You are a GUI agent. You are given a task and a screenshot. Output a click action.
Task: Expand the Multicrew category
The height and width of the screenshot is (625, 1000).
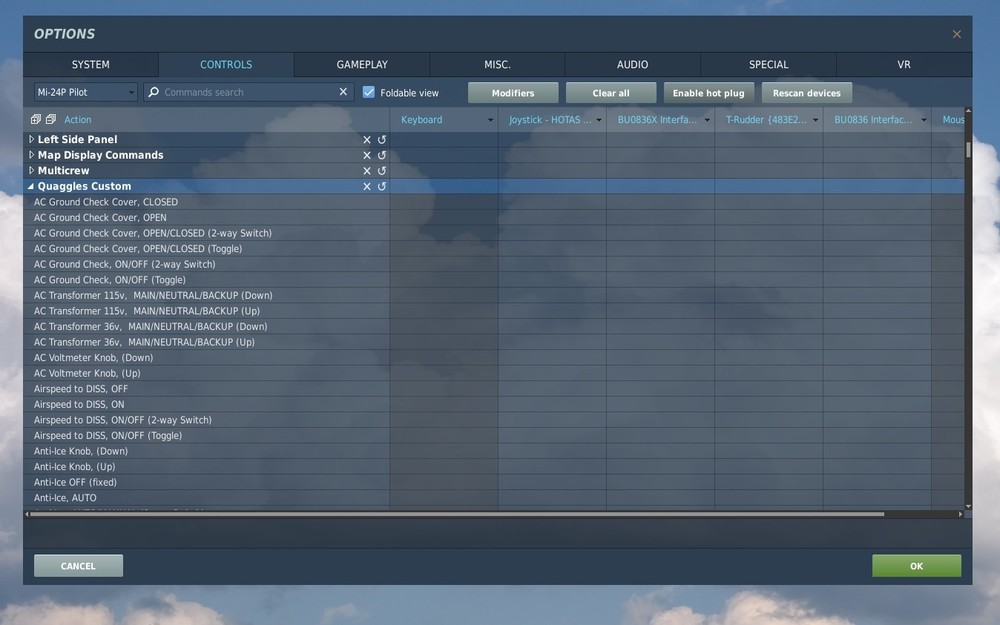pyautogui.click(x=31, y=170)
